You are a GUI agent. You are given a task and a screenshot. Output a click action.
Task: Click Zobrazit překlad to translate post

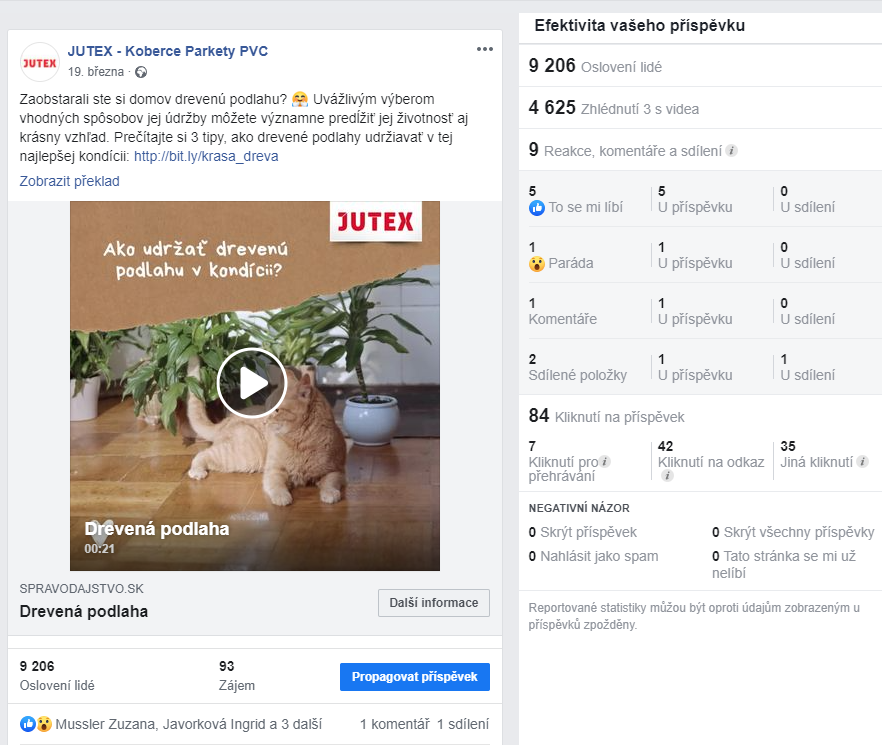(x=69, y=181)
